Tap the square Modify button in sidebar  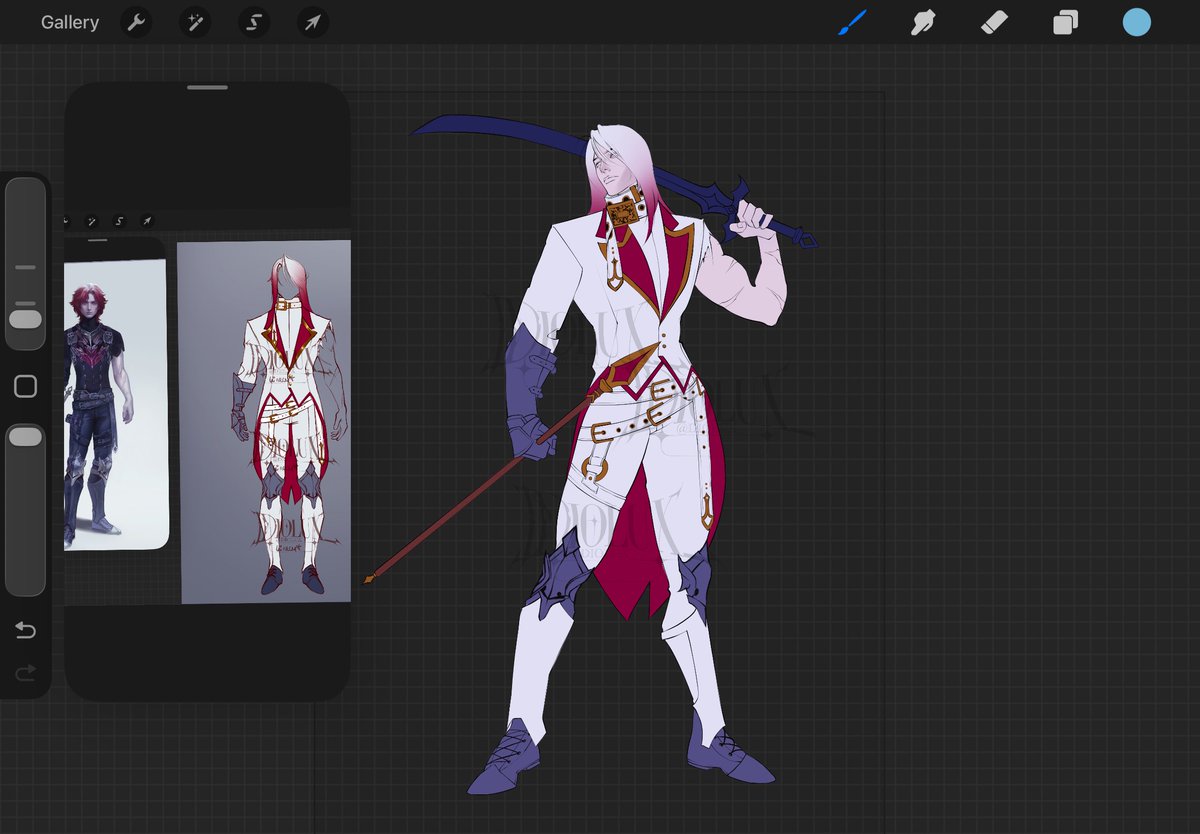coord(25,386)
